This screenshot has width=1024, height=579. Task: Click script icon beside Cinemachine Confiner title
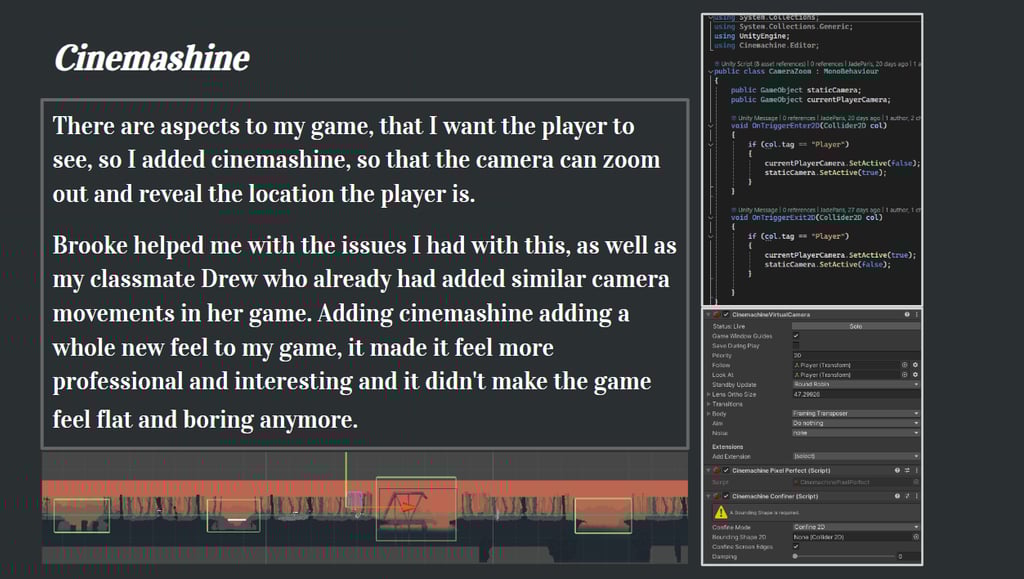pos(717,496)
